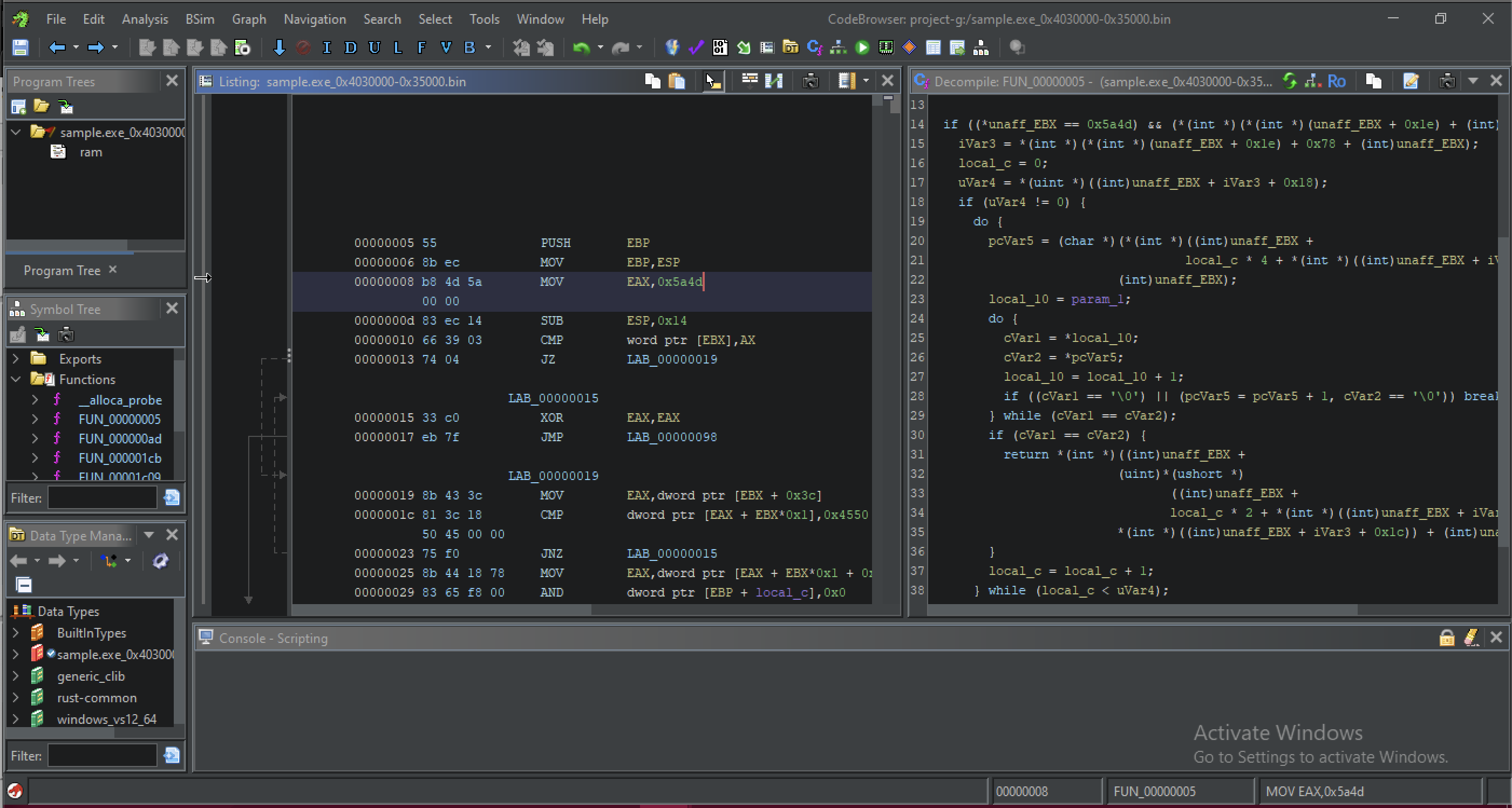Open the Data Type Manager toolbar icon
Viewport: 1512px width, 808px height.
tap(791, 47)
